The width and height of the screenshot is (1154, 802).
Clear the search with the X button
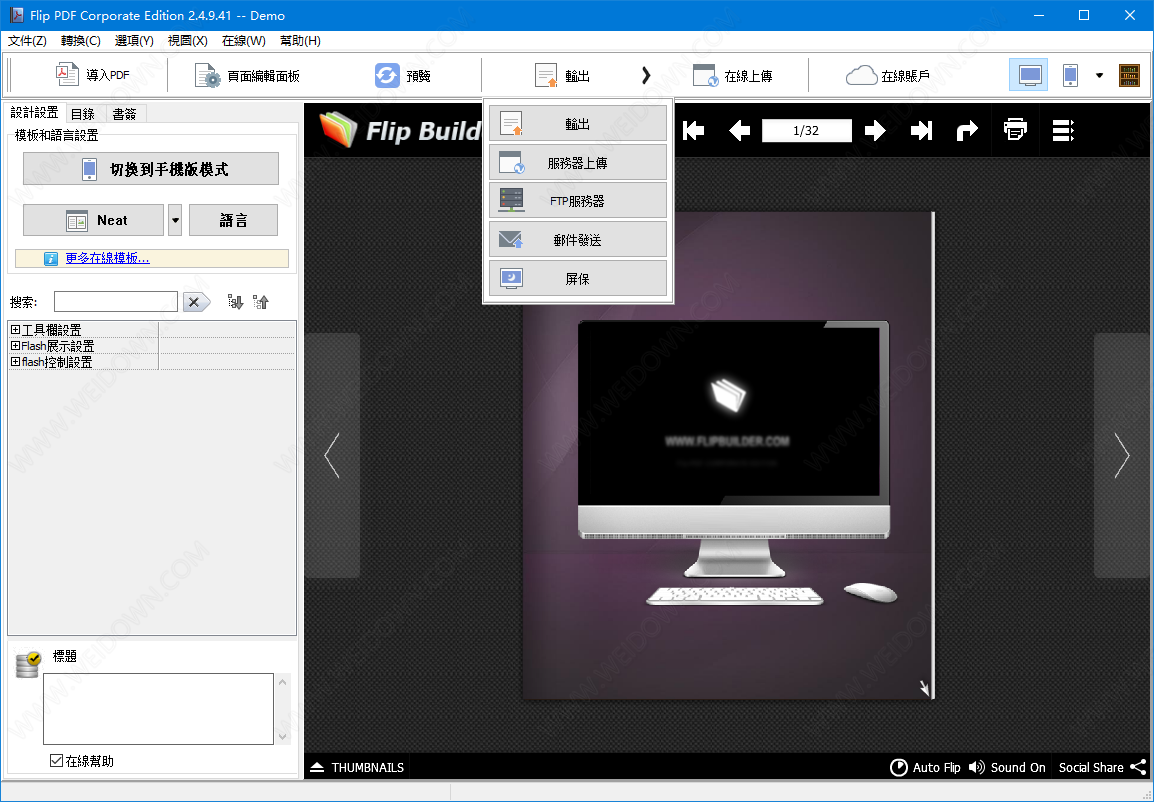point(196,302)
